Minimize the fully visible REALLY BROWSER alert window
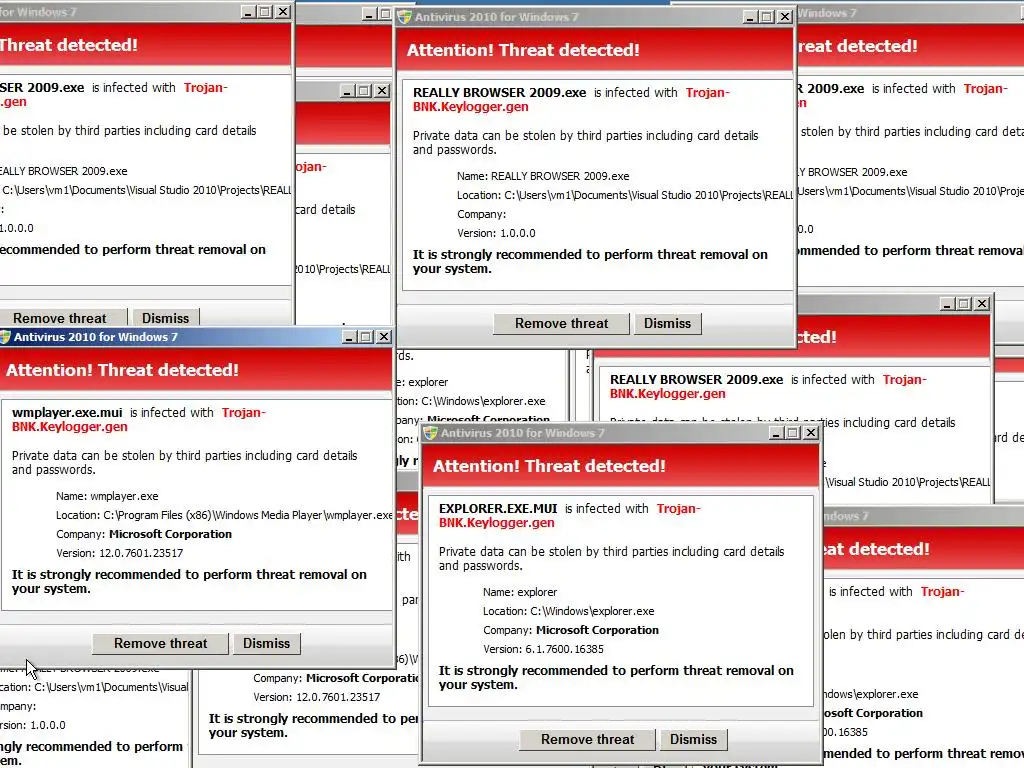This screenshot has height=768, width=1024. (750, 17)
